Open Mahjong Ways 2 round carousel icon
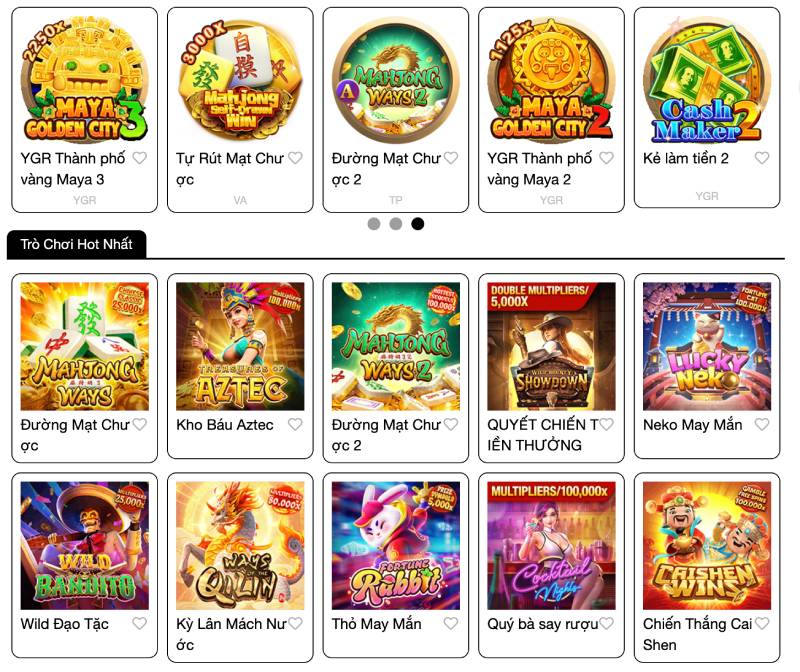800x672 pixels. pyautogui.click(x=396, y=79)
